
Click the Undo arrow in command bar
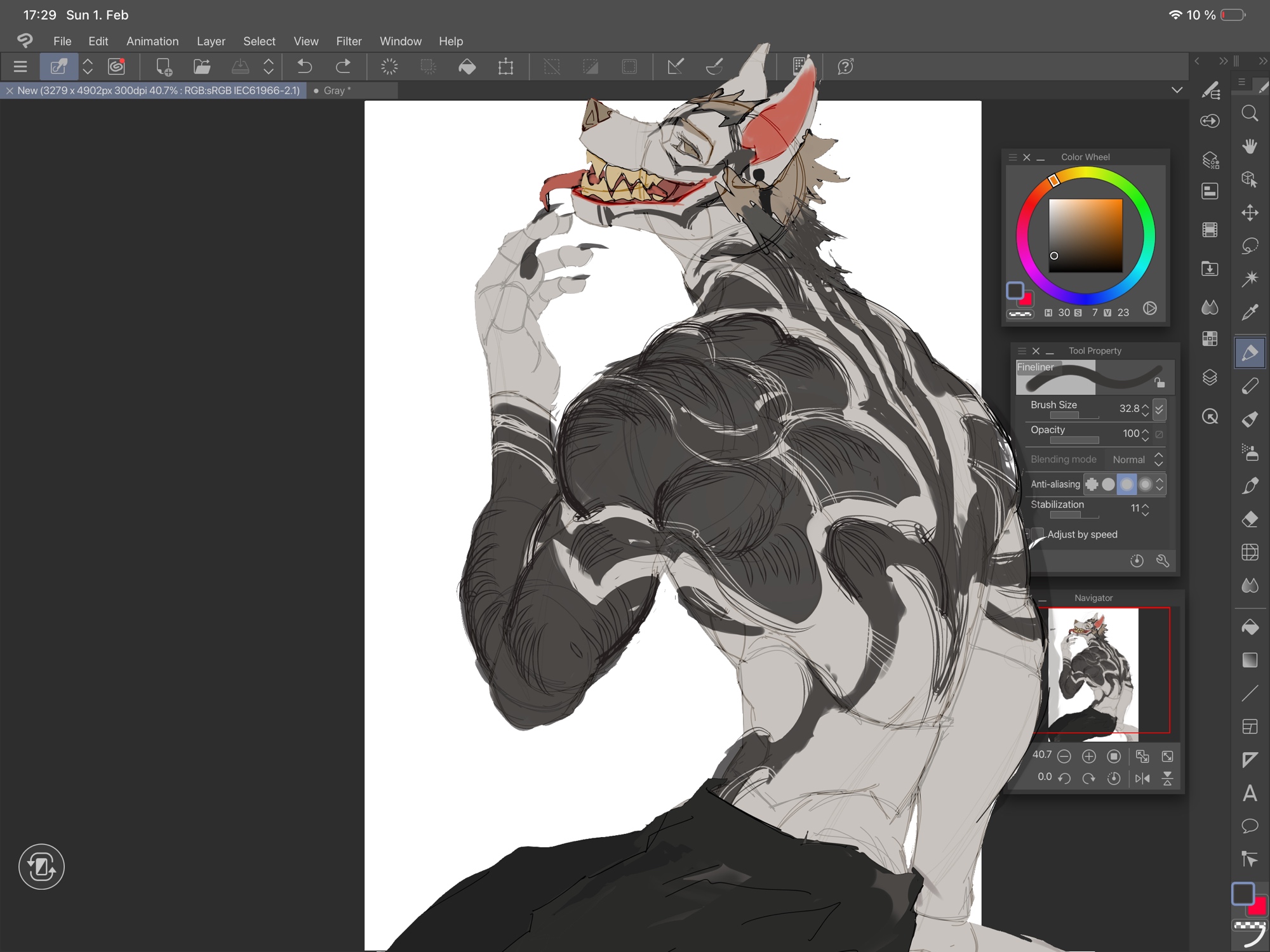(x=305, y=67)
